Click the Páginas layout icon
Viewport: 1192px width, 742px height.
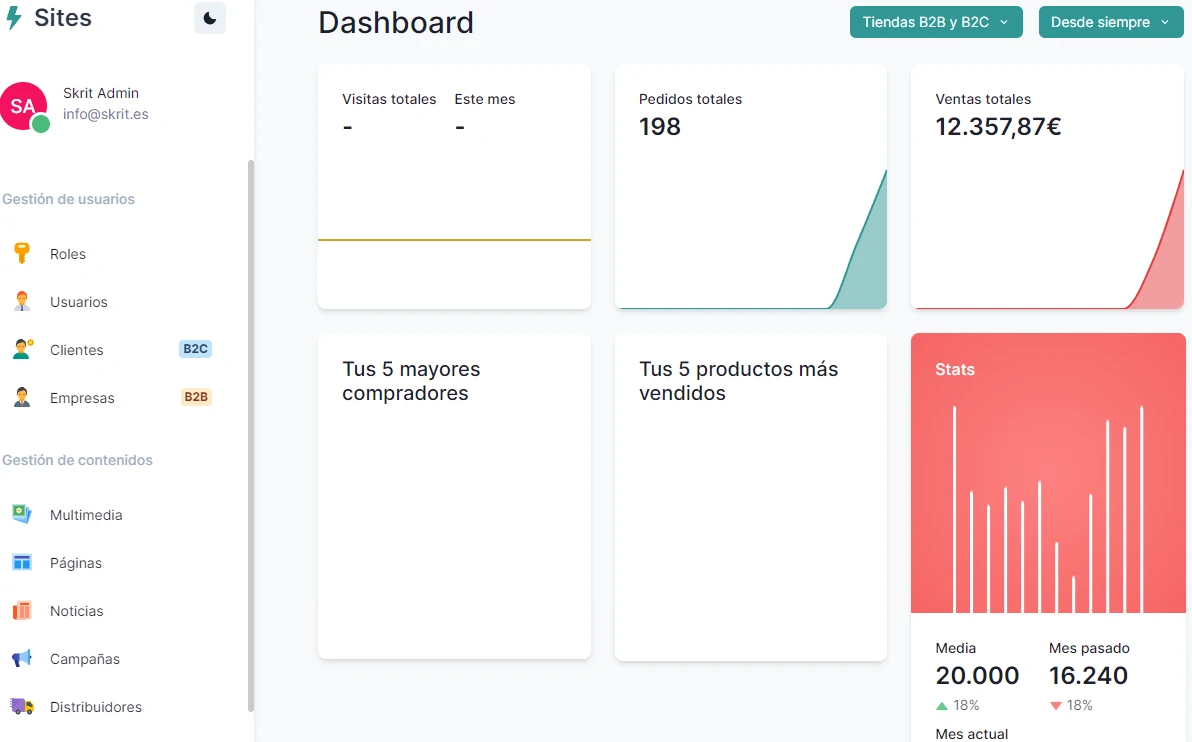[x=22, y=562]
